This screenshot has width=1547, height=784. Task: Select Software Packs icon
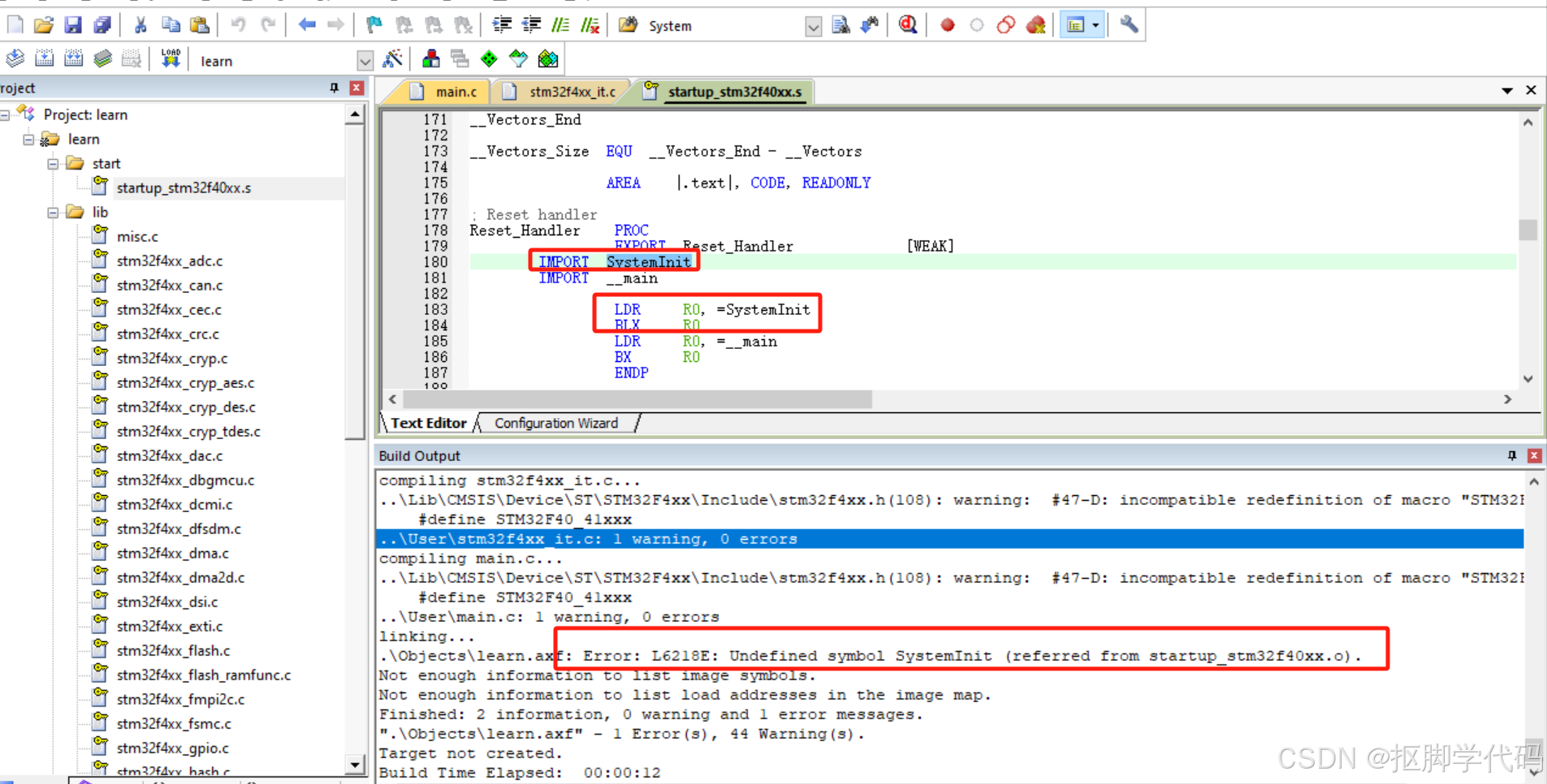click(518, 59)
